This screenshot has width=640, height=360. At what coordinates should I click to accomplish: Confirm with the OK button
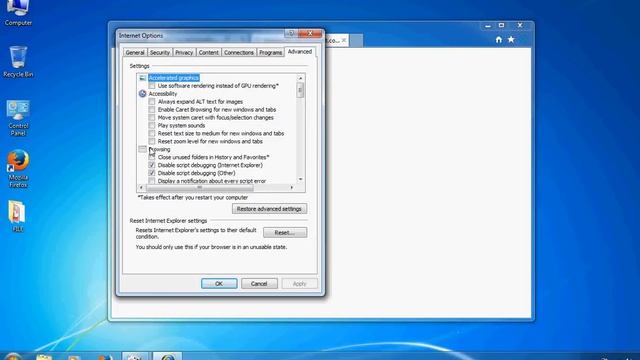tap(219, 284)
